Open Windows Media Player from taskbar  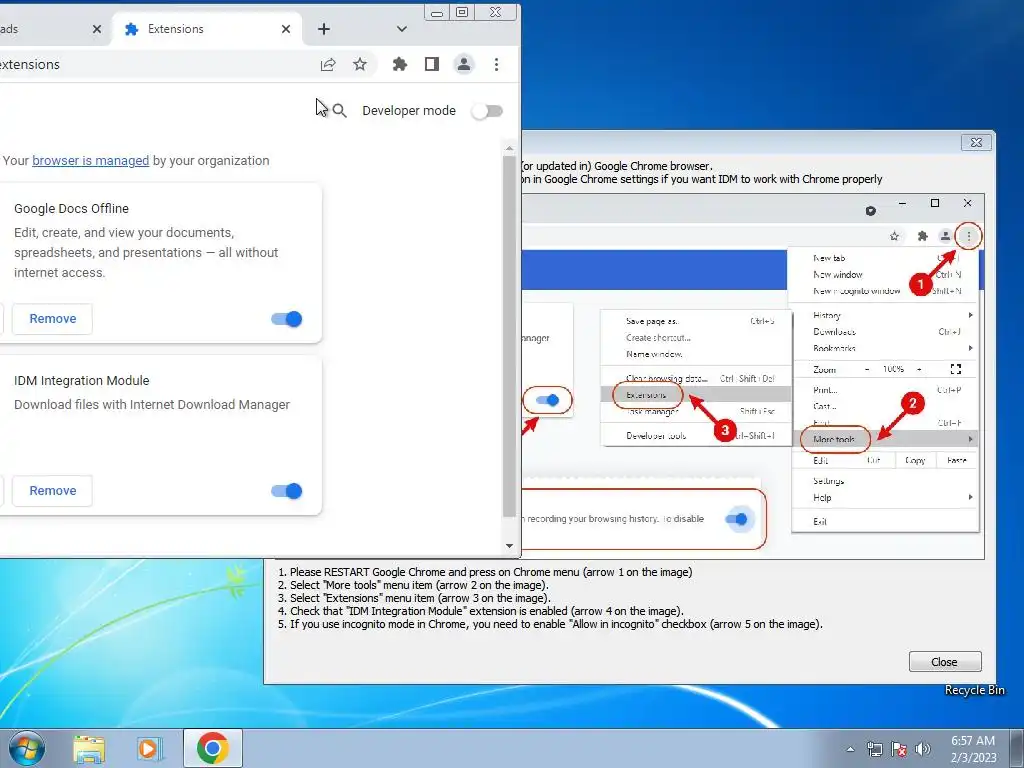(150, 749)
